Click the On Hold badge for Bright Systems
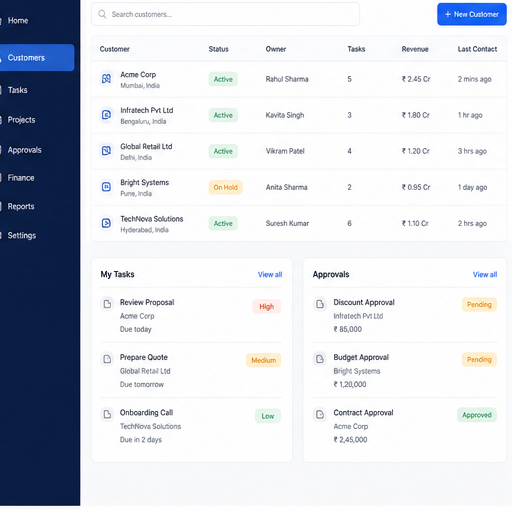This screenshot has width=512, height=512. coord(226,187)
